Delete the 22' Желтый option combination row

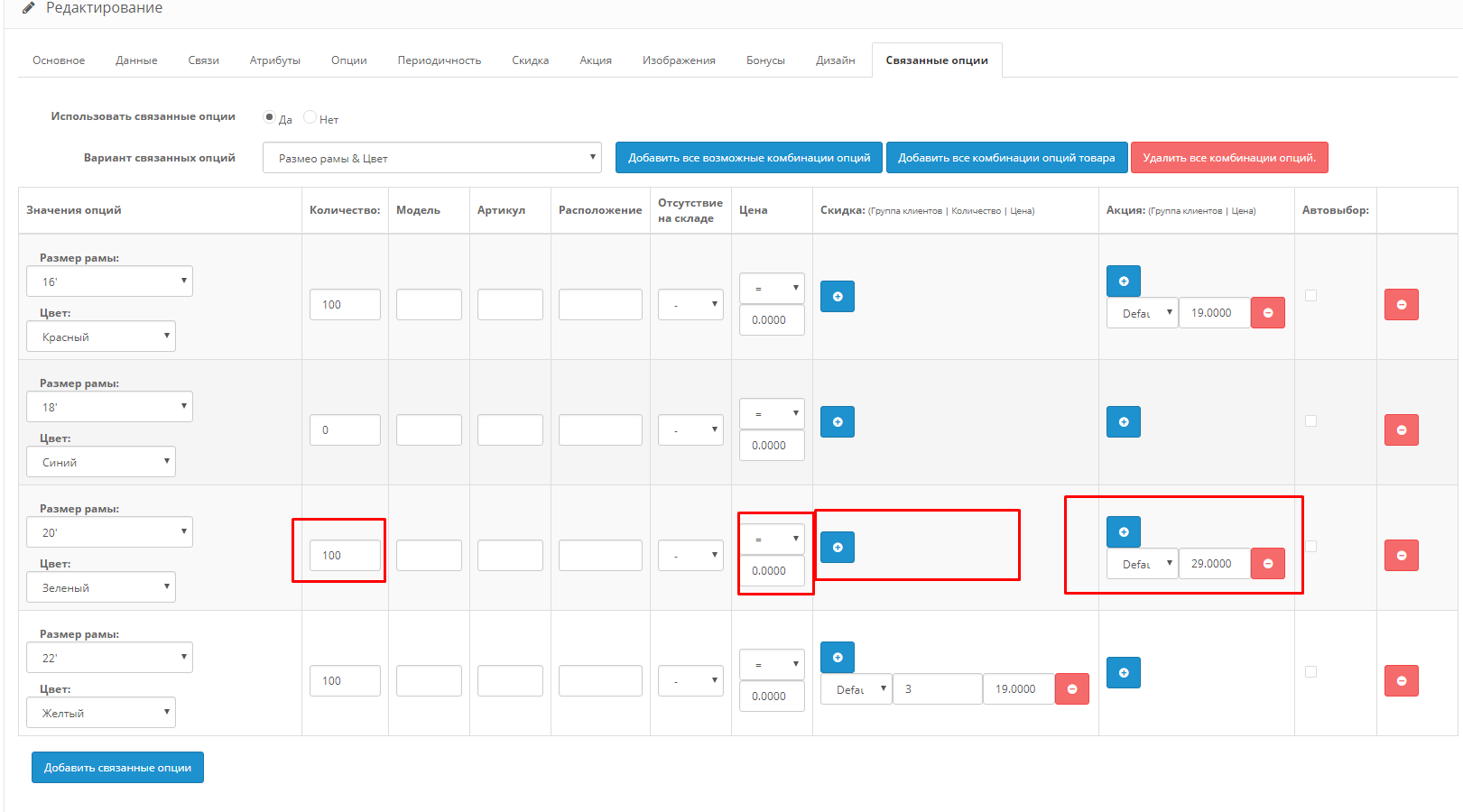coord(1401,680)
